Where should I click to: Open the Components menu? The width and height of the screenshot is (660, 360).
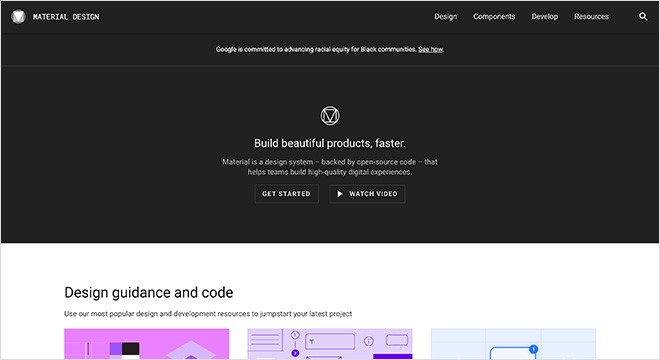tap(494, 16)
